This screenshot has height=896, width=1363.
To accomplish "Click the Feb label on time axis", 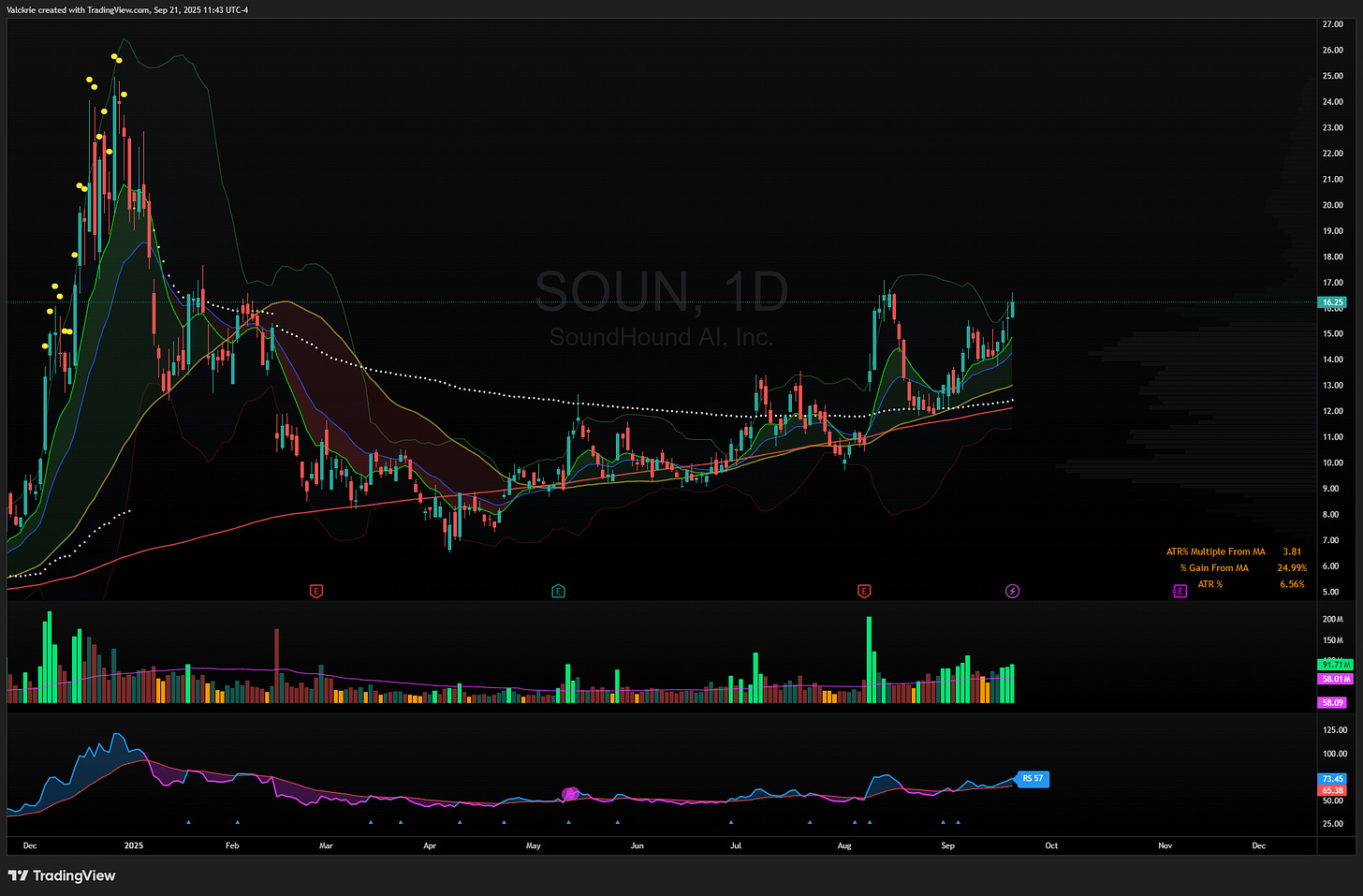I will tap(232, 845).
